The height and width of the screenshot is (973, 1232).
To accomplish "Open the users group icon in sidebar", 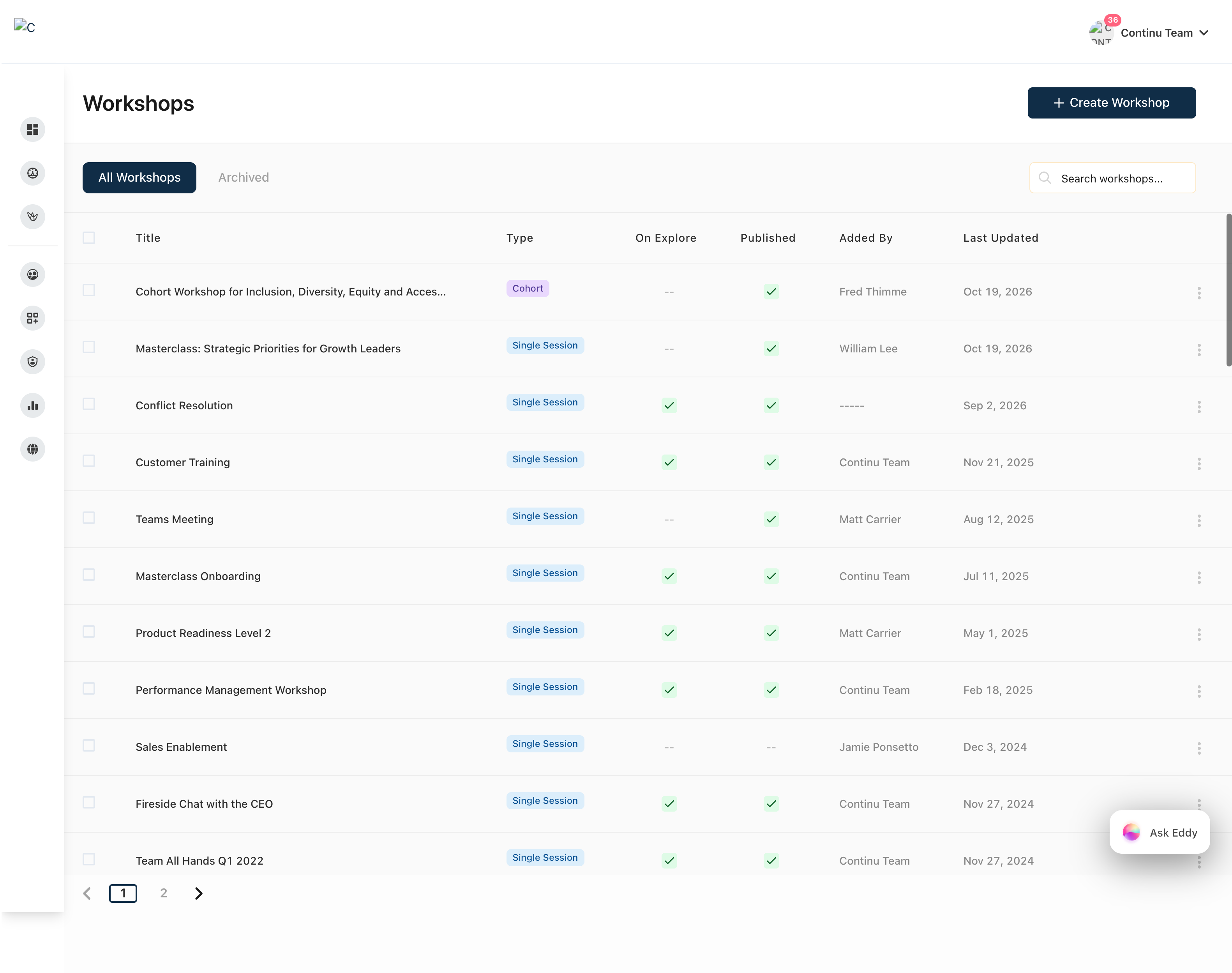I will (x=32, y=274).
